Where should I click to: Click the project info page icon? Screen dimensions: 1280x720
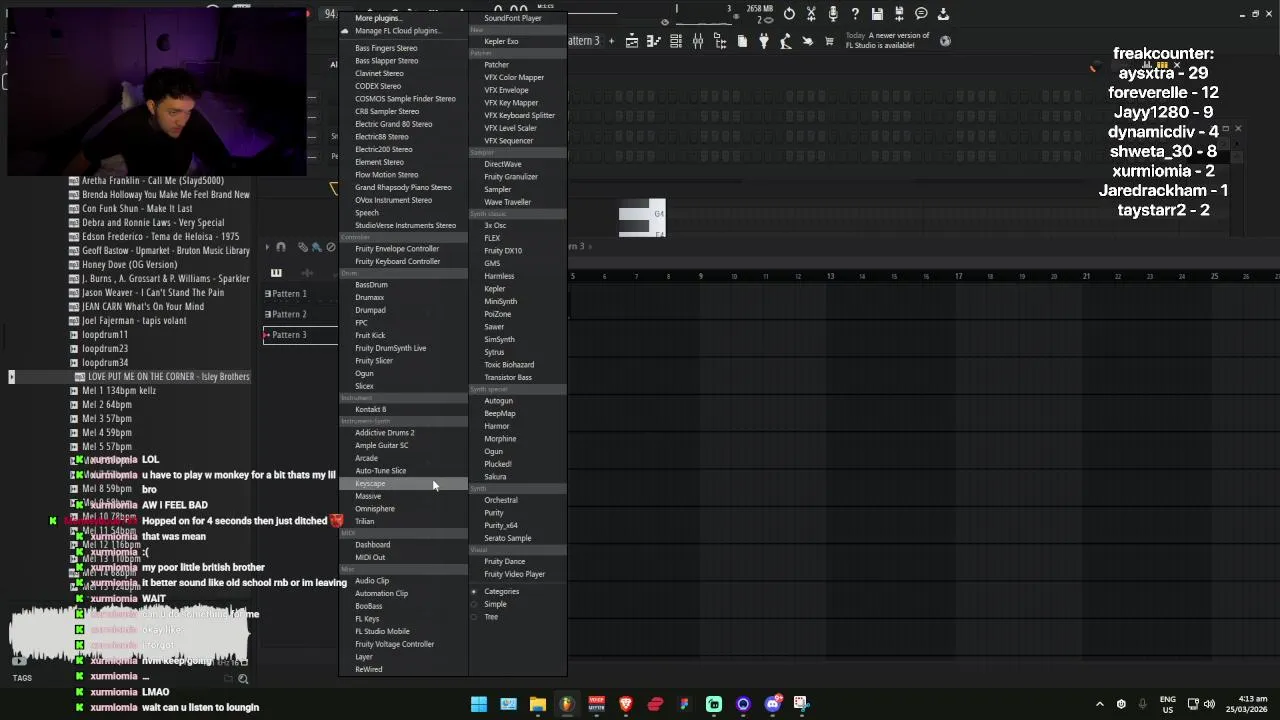(x=742, y=41)
